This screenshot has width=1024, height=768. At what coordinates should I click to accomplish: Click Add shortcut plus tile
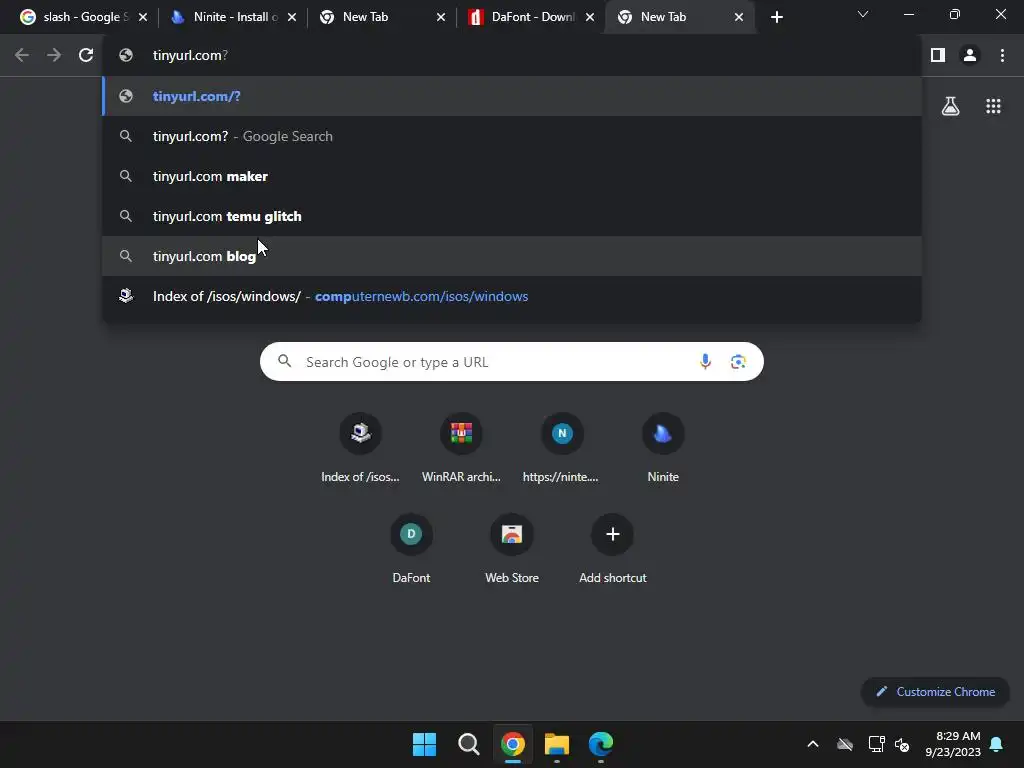(x=613, y=549)
